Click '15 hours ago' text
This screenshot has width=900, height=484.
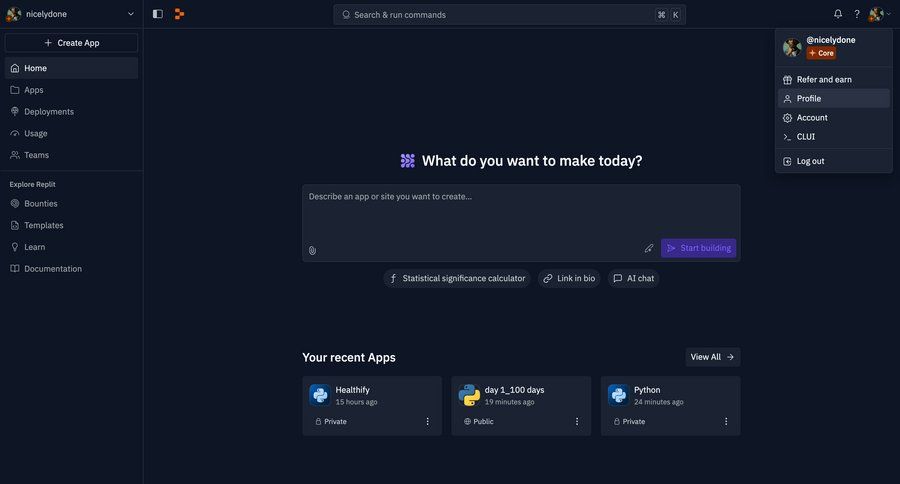pos(356,402)
